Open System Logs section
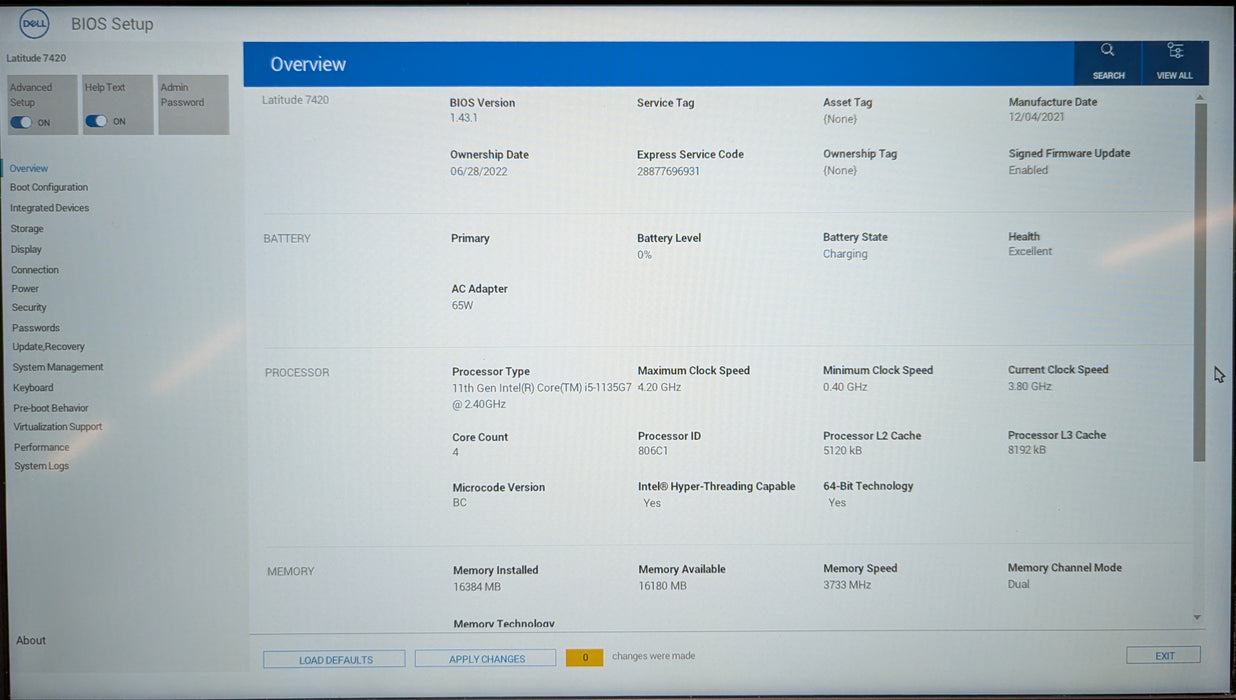Image resolution: width=1236 pixels, height=700 pixels. (x=42, y=467)
